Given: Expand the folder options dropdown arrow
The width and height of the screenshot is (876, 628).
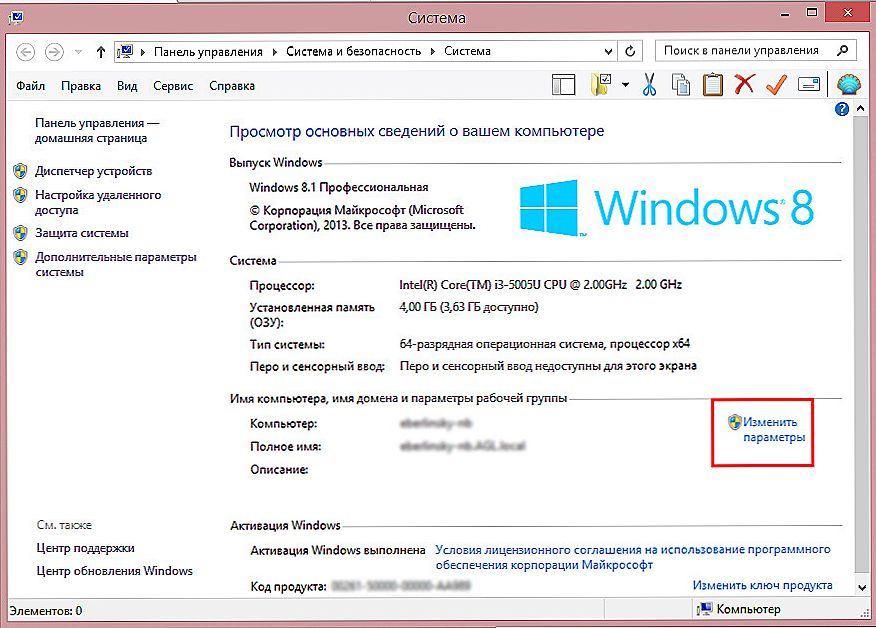Looking at the screenshot, I should point(625,85).
